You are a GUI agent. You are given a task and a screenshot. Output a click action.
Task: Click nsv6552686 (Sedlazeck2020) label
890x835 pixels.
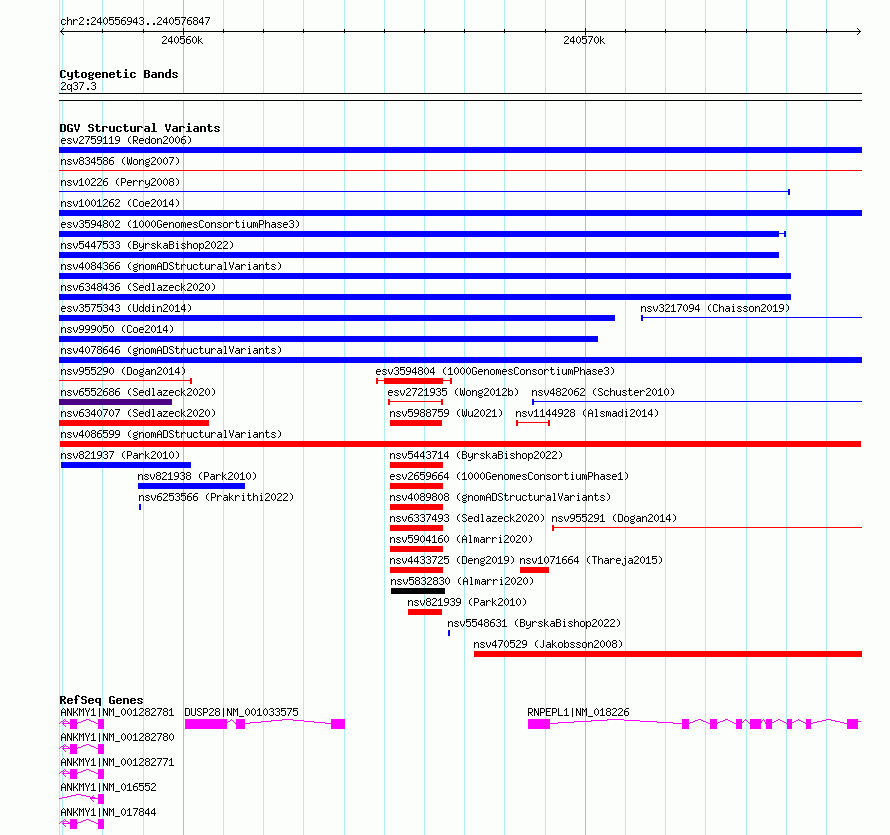coord(138,392)
